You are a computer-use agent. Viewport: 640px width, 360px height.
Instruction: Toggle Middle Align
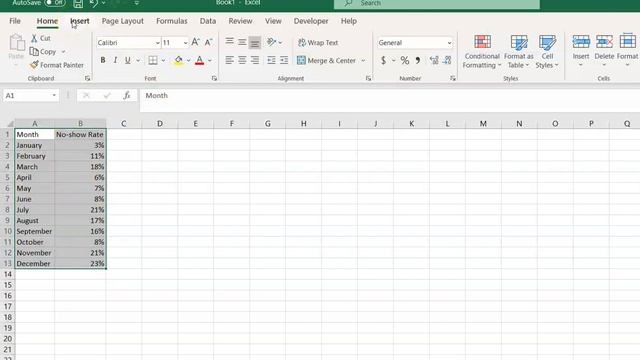pos(242,42)
